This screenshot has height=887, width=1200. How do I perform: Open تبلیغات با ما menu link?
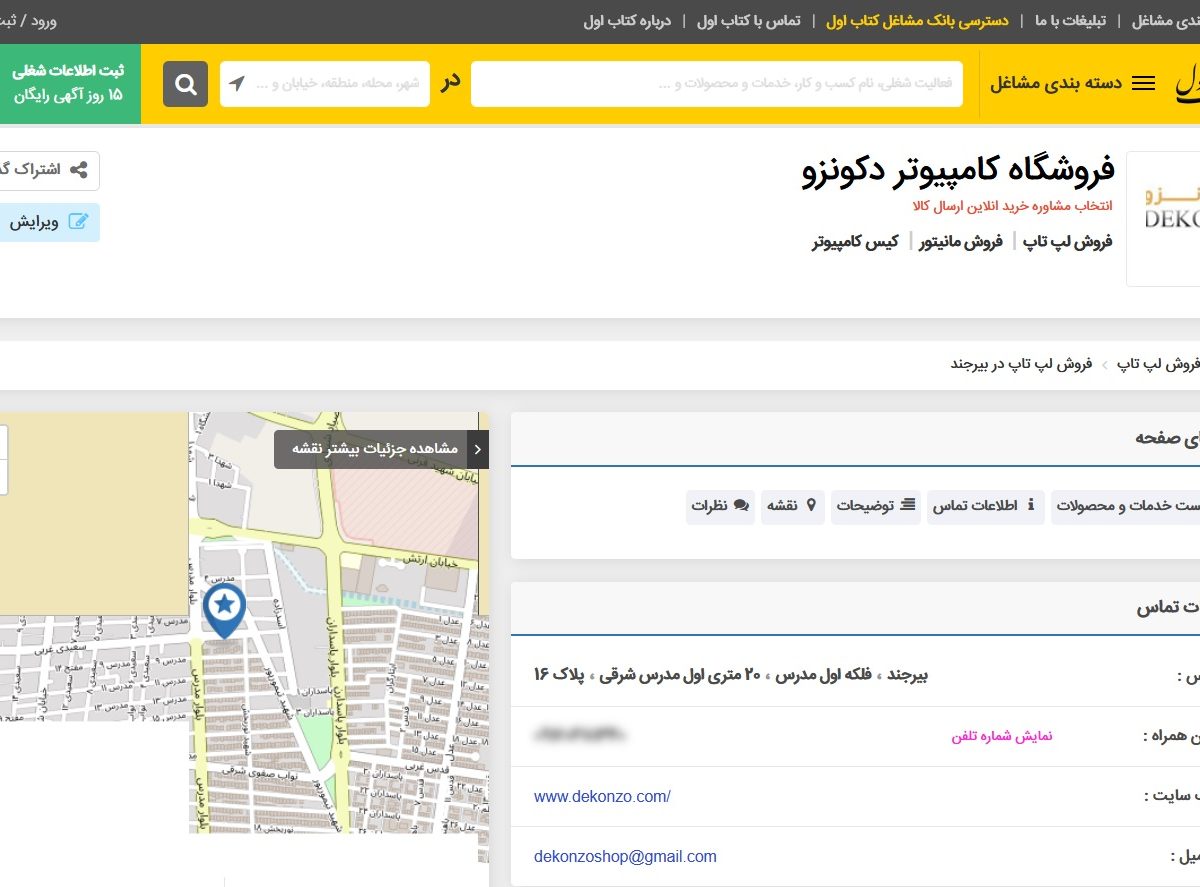(x=1071, y=21)
